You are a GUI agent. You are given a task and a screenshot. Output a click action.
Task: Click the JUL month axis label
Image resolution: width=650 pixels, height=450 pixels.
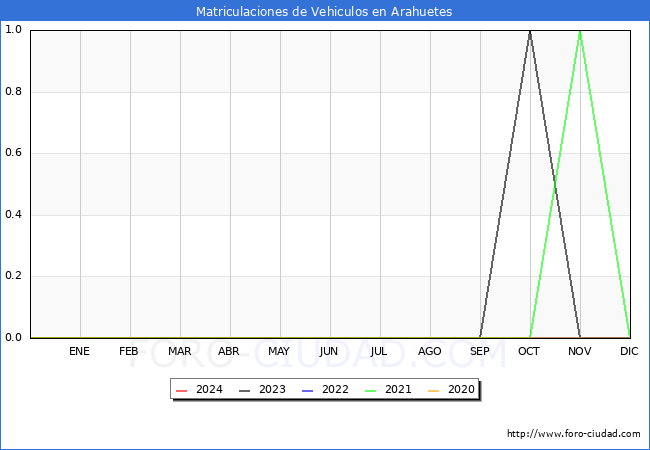pos(379,351)
